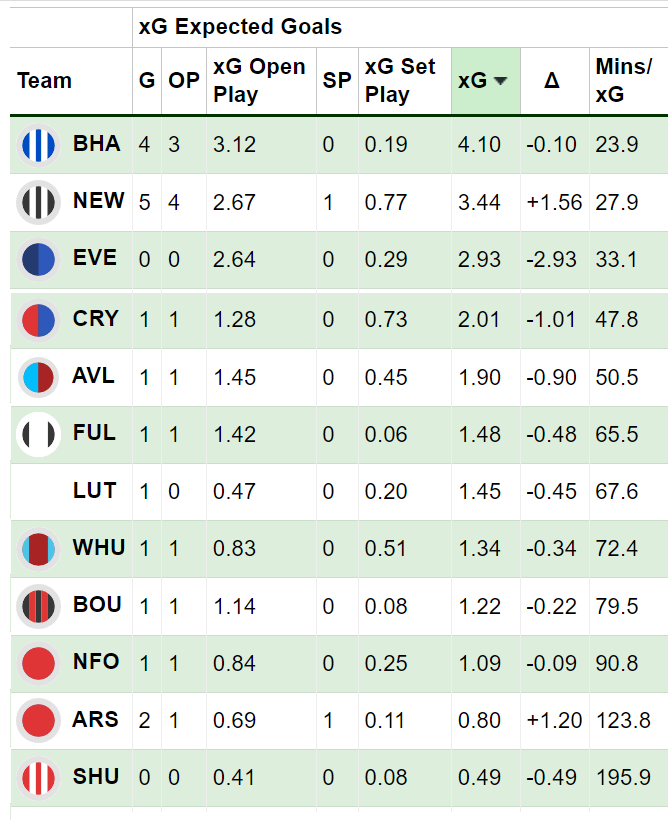Click the WHU team crest icon

tap(39, 549)
